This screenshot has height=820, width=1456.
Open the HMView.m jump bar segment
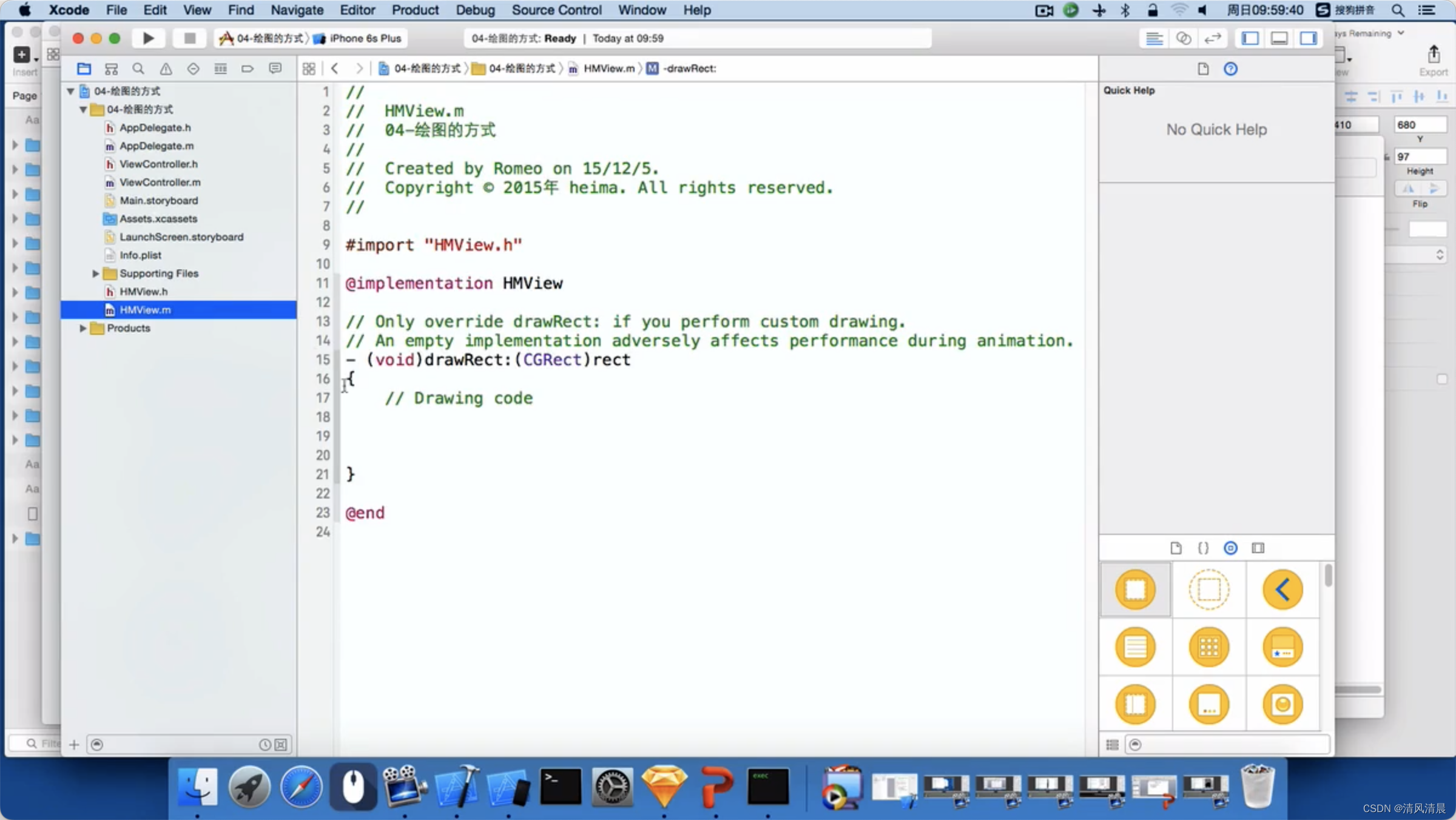601,69
